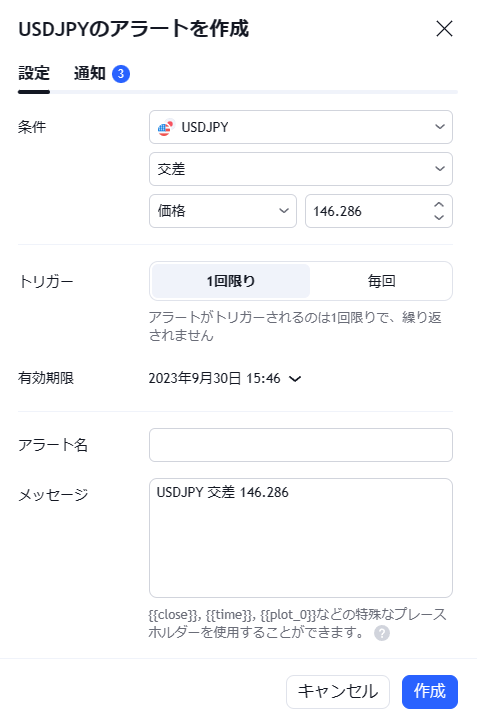
Task: Open the 価格 dropdown
Action: [223, 211]
